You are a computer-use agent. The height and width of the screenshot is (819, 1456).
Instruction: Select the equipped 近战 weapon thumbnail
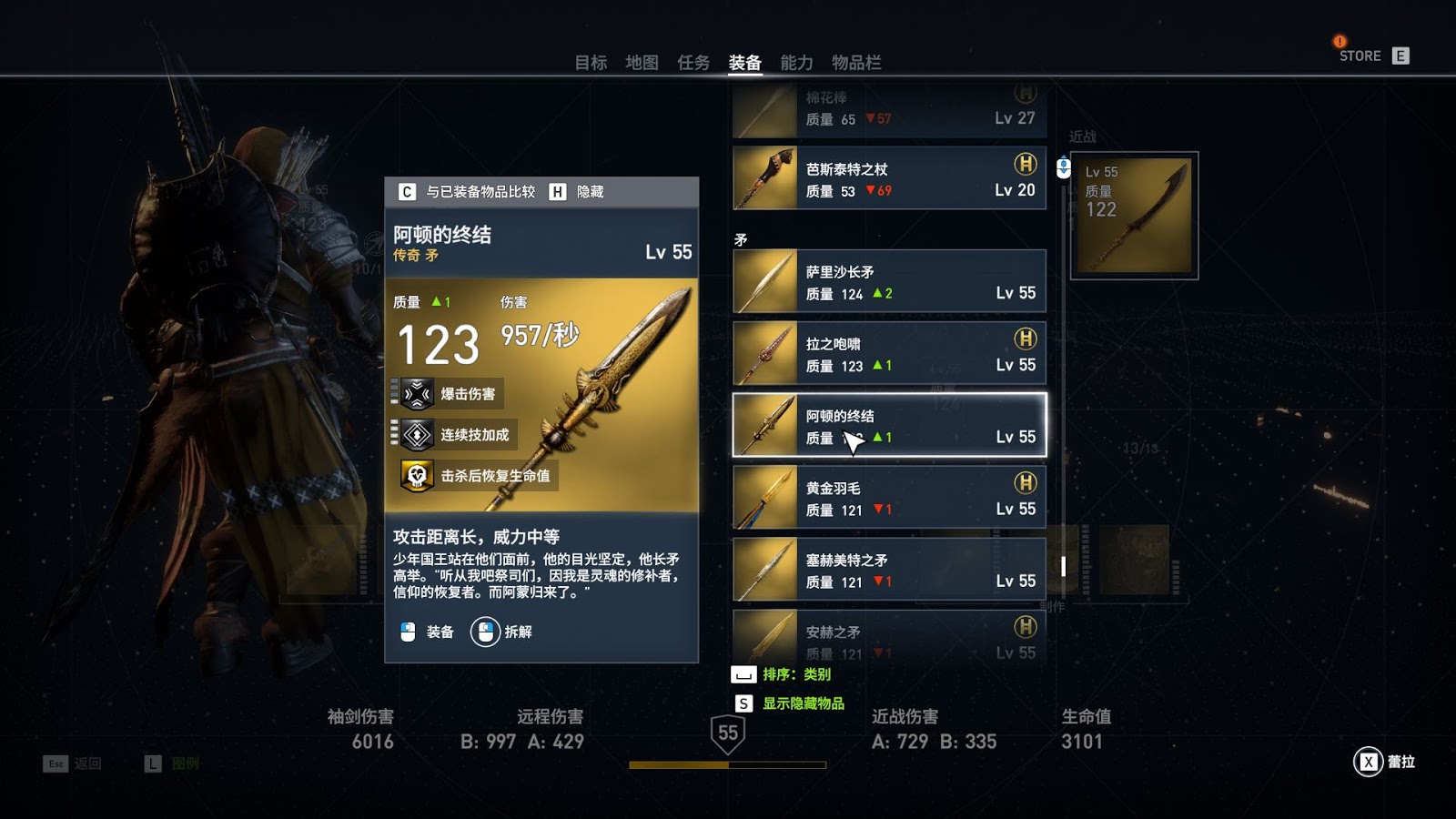pyautogui.click(x=1134, y=216)
